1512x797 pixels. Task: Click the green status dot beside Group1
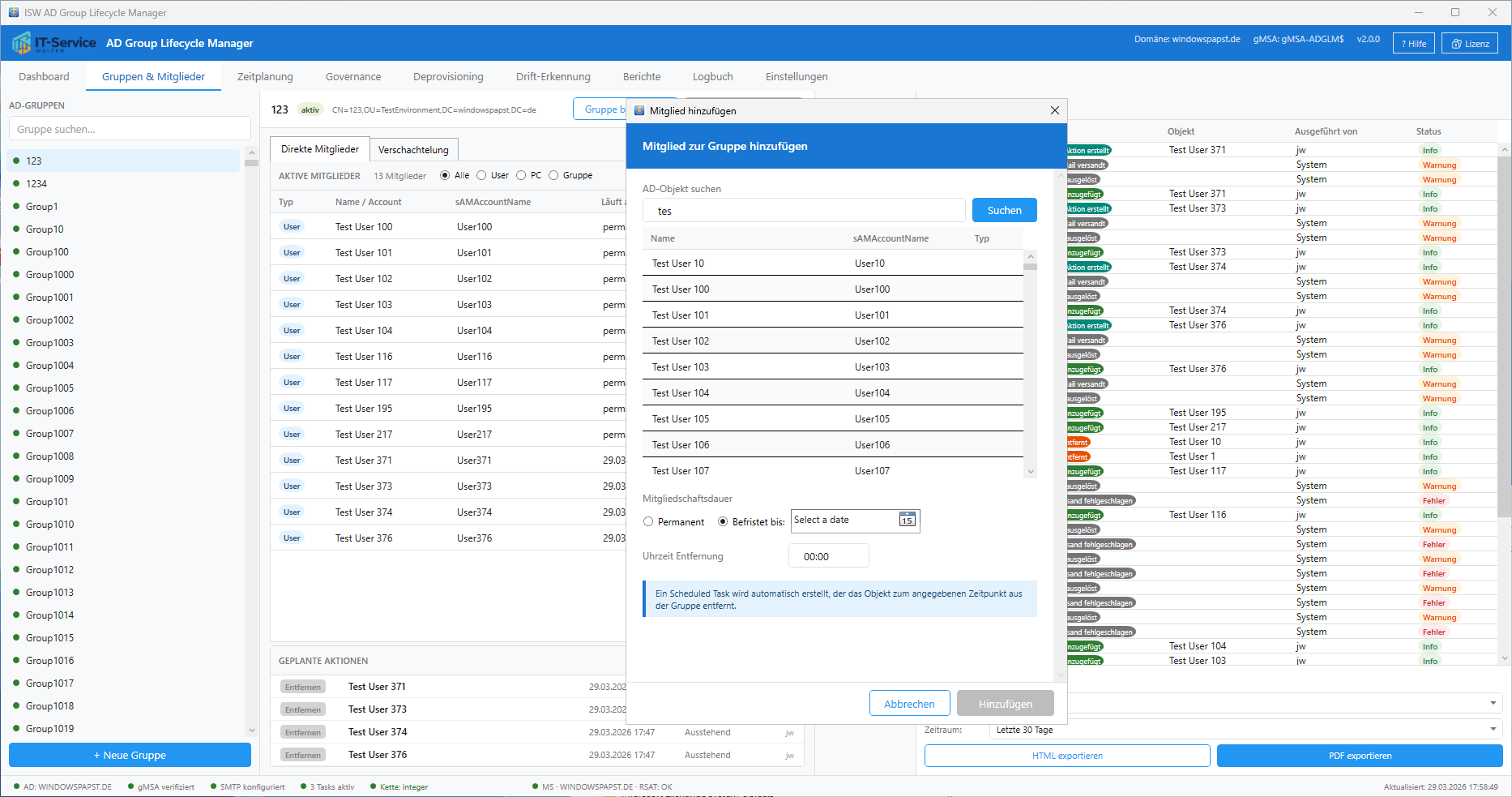pos(16,207)
